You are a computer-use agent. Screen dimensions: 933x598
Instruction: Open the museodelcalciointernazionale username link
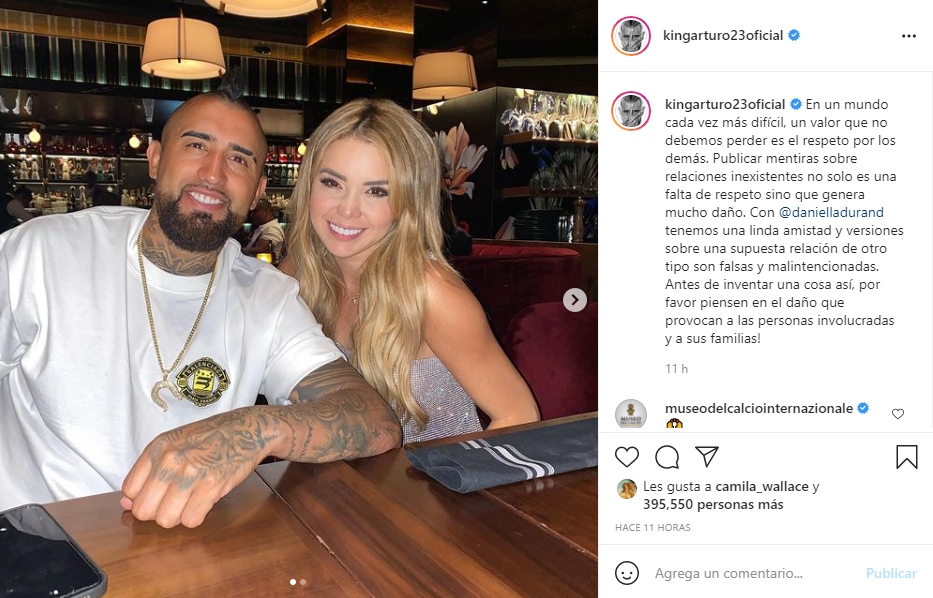point(759,408)
